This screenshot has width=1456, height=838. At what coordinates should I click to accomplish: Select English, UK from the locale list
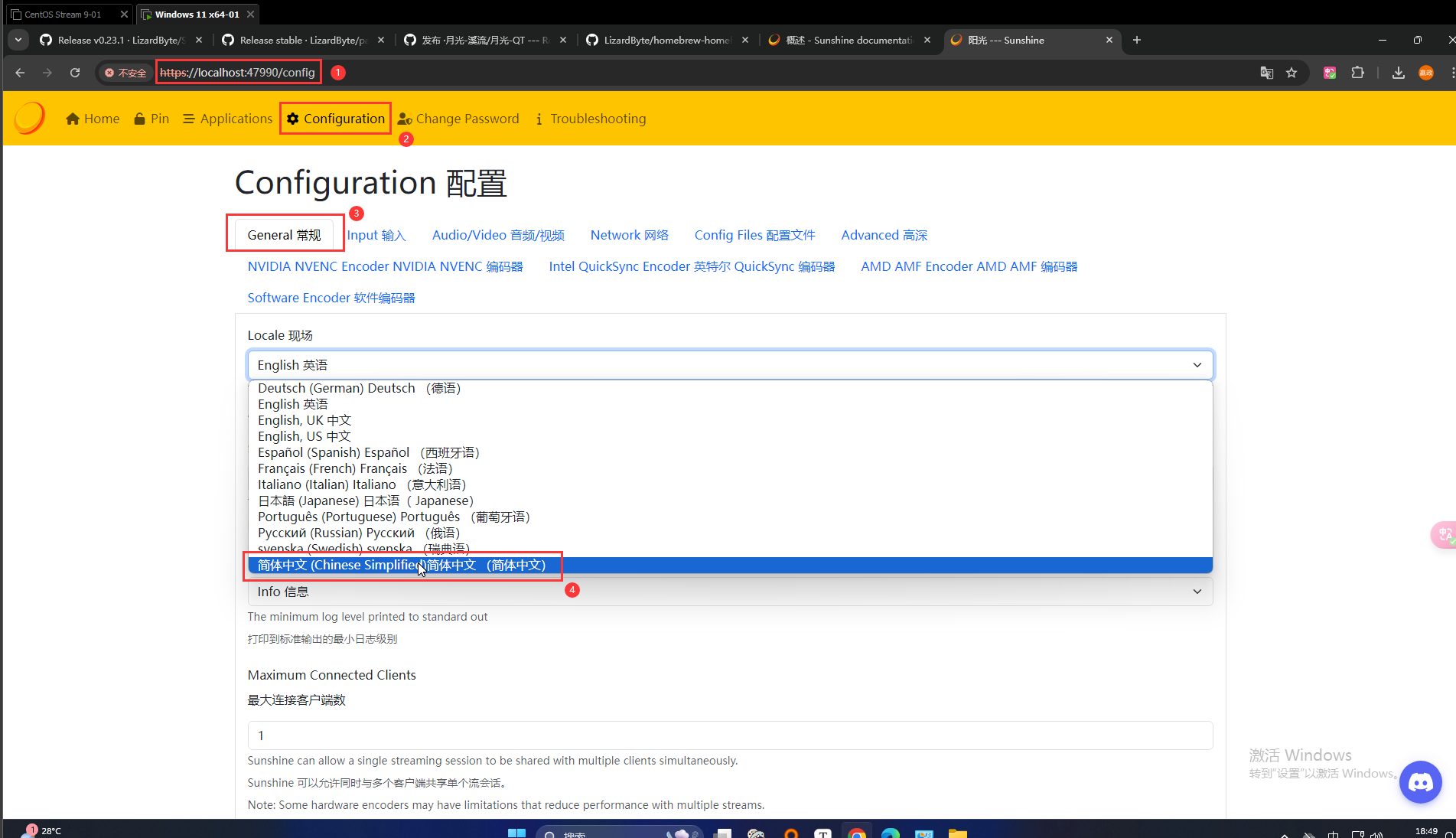731,420
